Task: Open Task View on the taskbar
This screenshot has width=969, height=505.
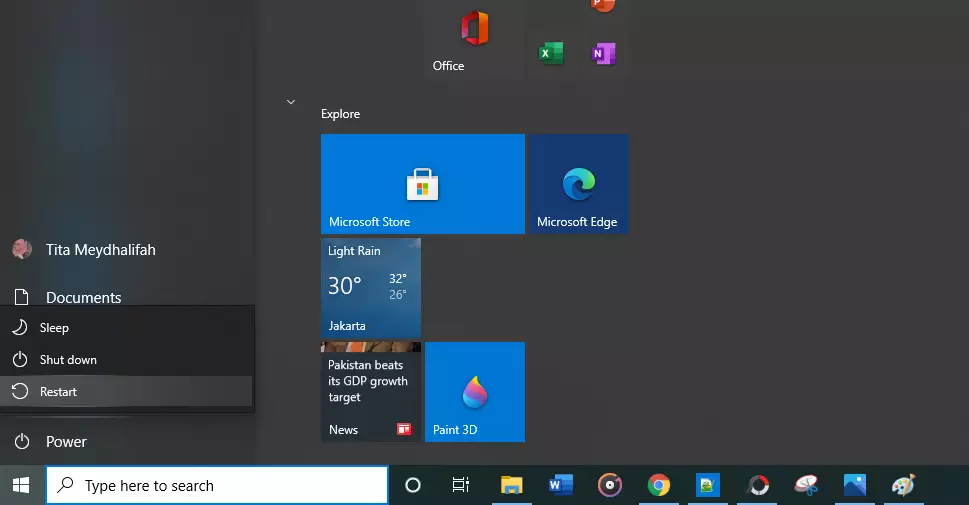Action: (461, 485)
